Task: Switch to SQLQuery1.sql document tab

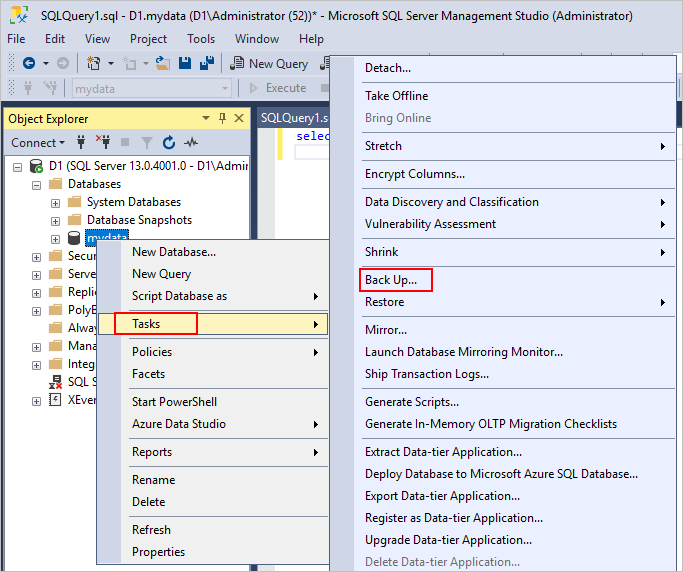Action: coord(294,118)
